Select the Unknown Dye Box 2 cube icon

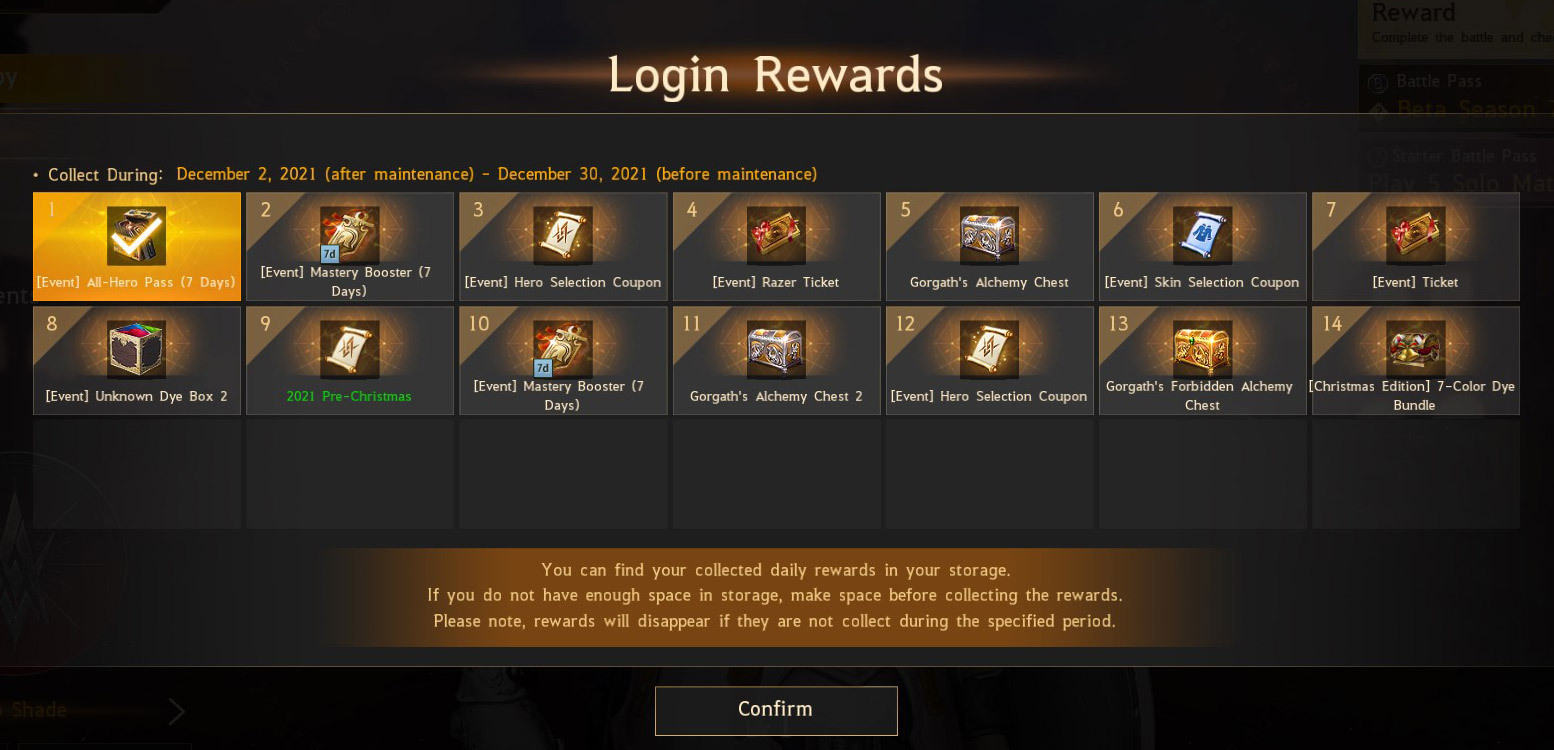137,350
